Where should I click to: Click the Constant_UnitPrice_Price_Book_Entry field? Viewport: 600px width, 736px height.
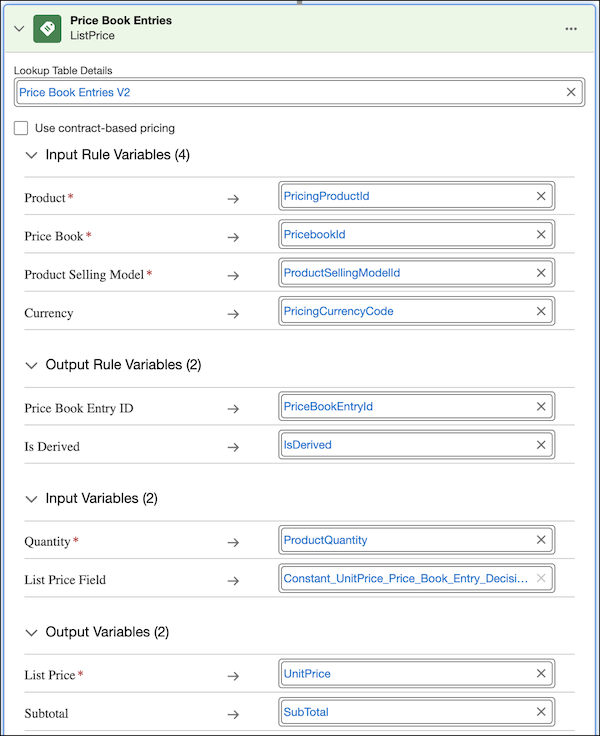pyautogui.click(x=416, y=578)
